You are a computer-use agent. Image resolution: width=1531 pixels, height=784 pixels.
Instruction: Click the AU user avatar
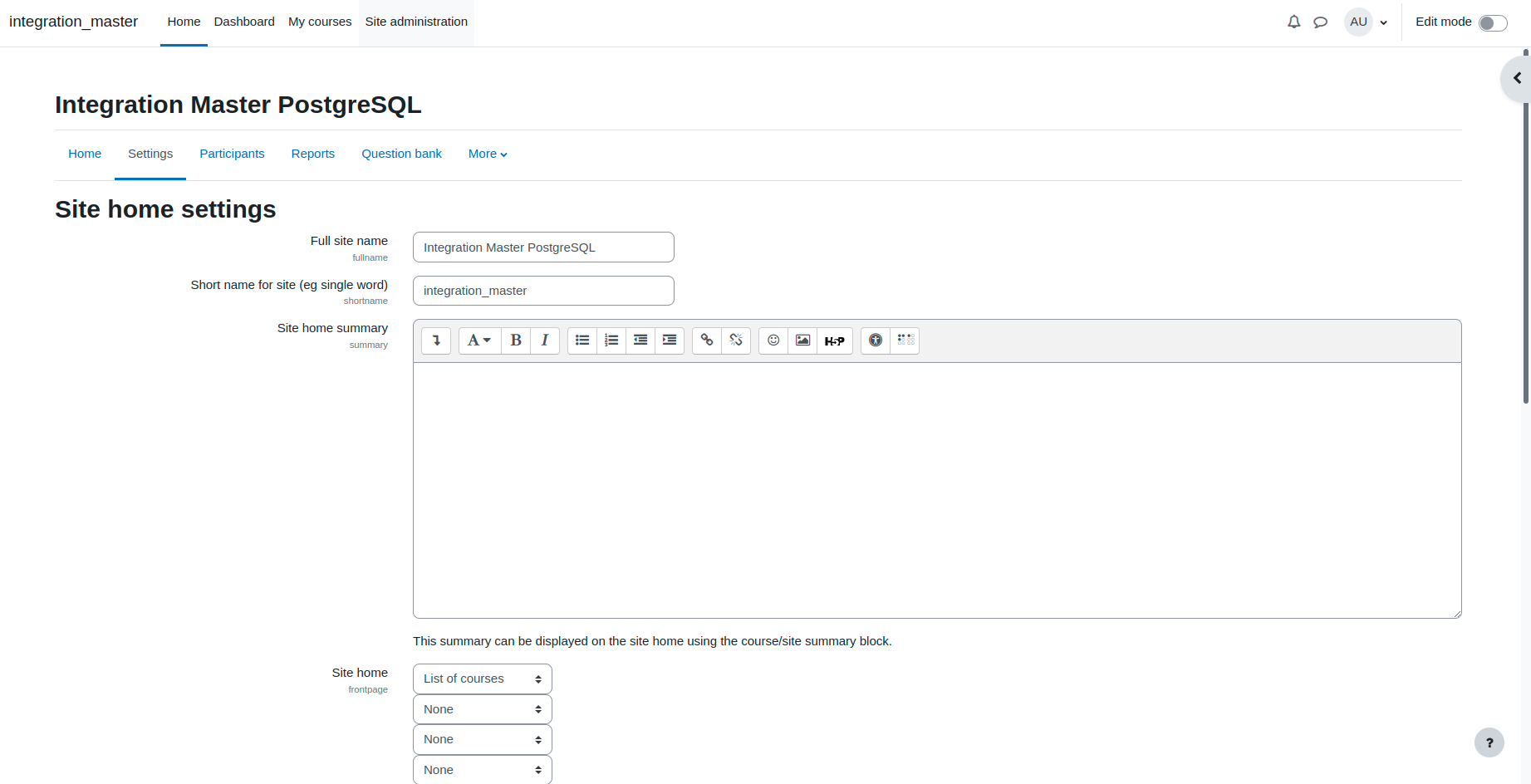coord(1359,22)
